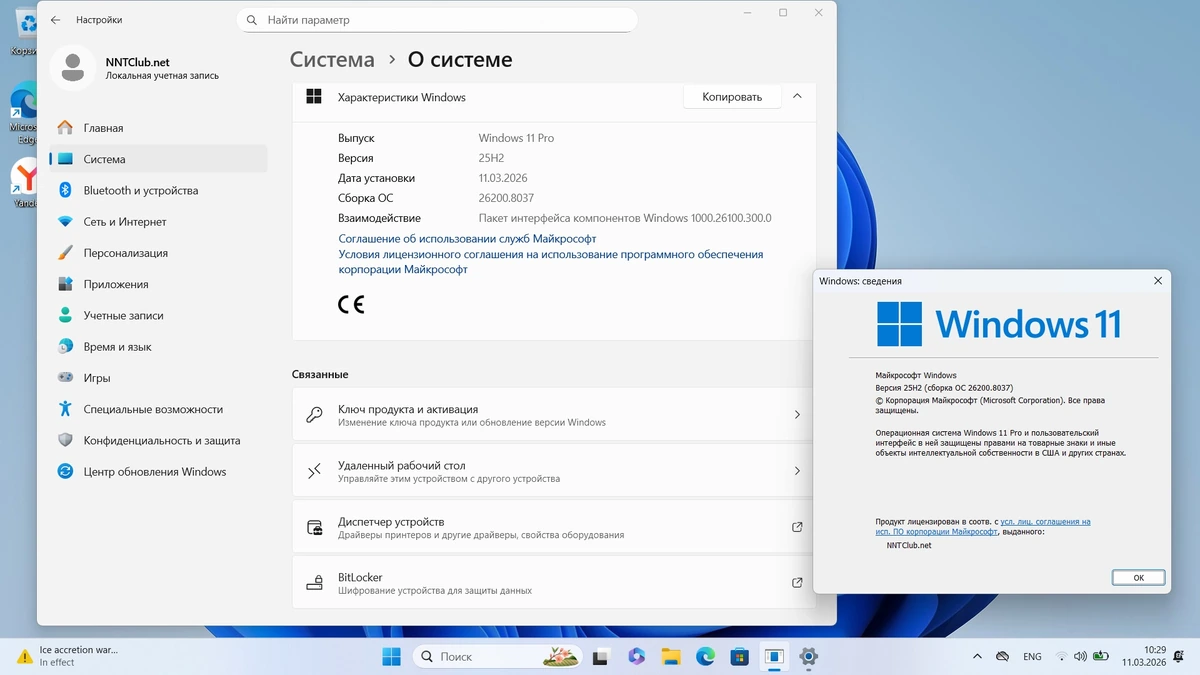Open Соглашение об использовании служб Майкрософт link
This screenshot has width=1200, height=675.
pyautogui.click(x=467, y=239)
